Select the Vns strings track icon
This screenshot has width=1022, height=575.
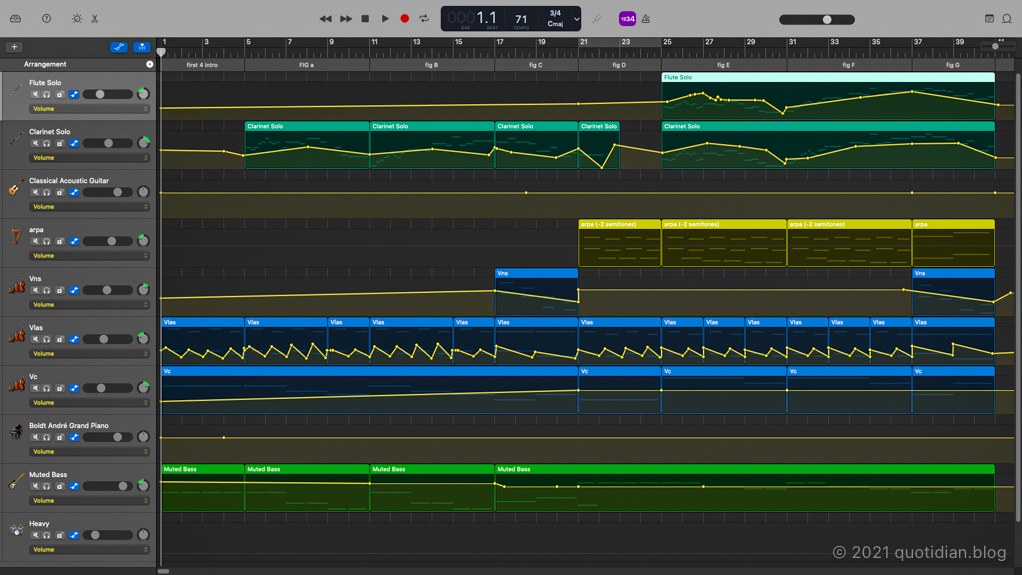[x=16, y=286]
